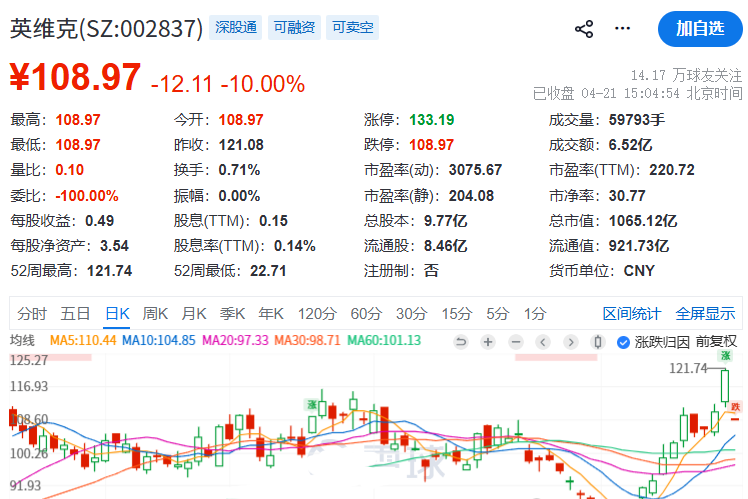Screen dimensions: 748x499
Task: Click the stock title 英维克(SZ:002837)
Action: coord(106,29)
